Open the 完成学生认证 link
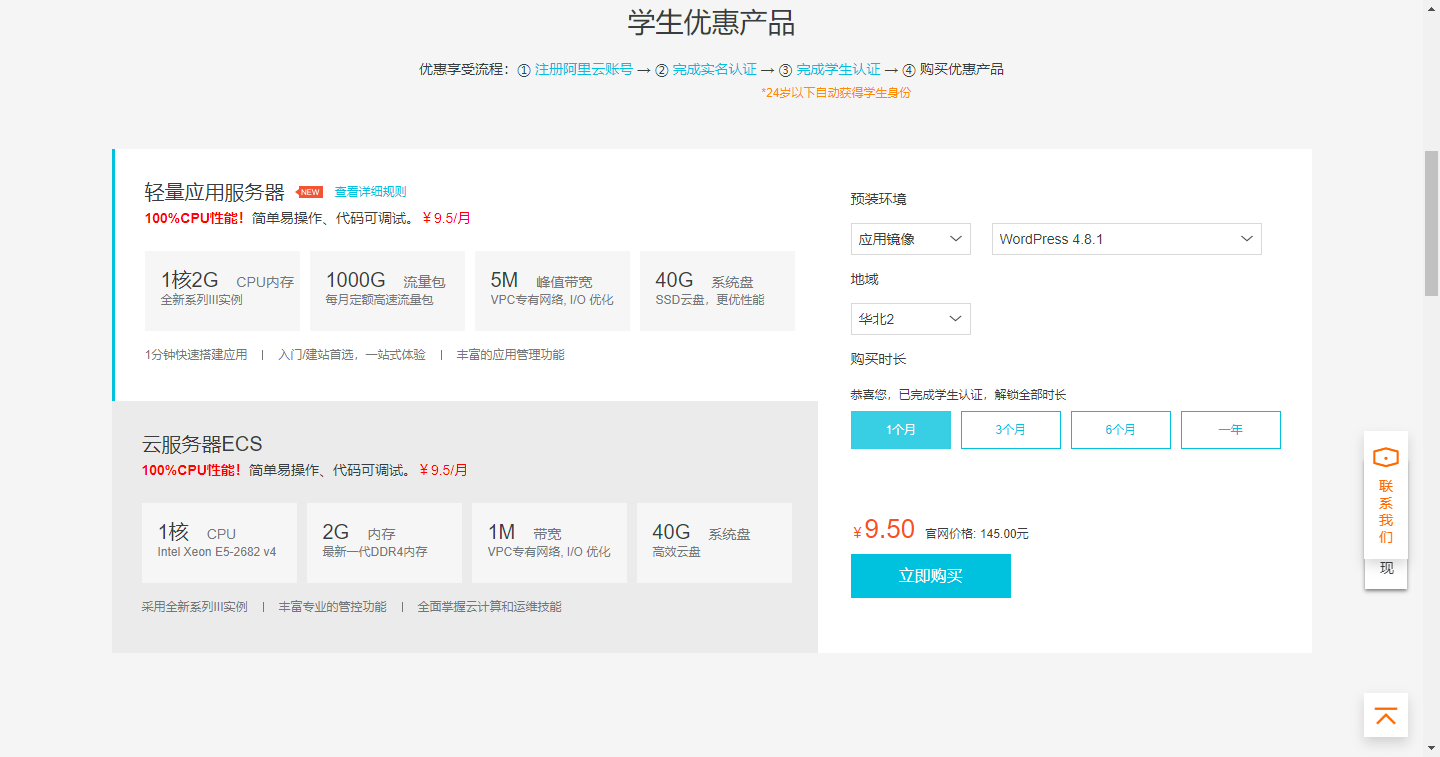Screen dimensions: 1440x757 [x=838, y=69]
